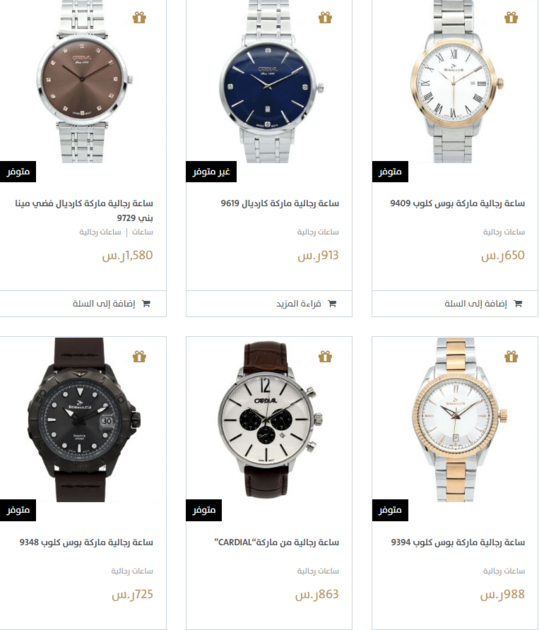Open CARDIAL men's watch title link
This screenshot has height=630, width=539.
coord(277,542)
